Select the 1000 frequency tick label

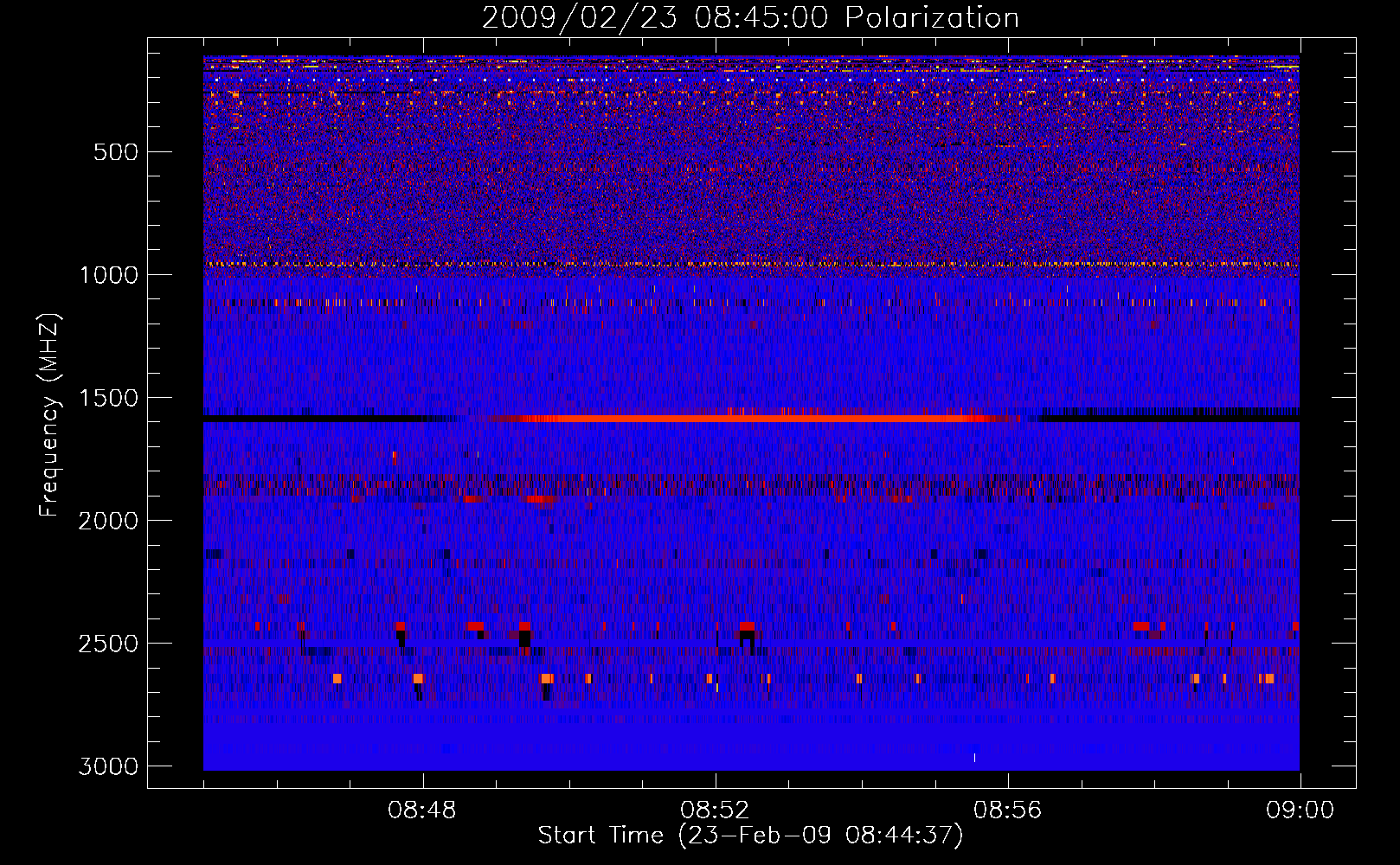tap(108, 275)
